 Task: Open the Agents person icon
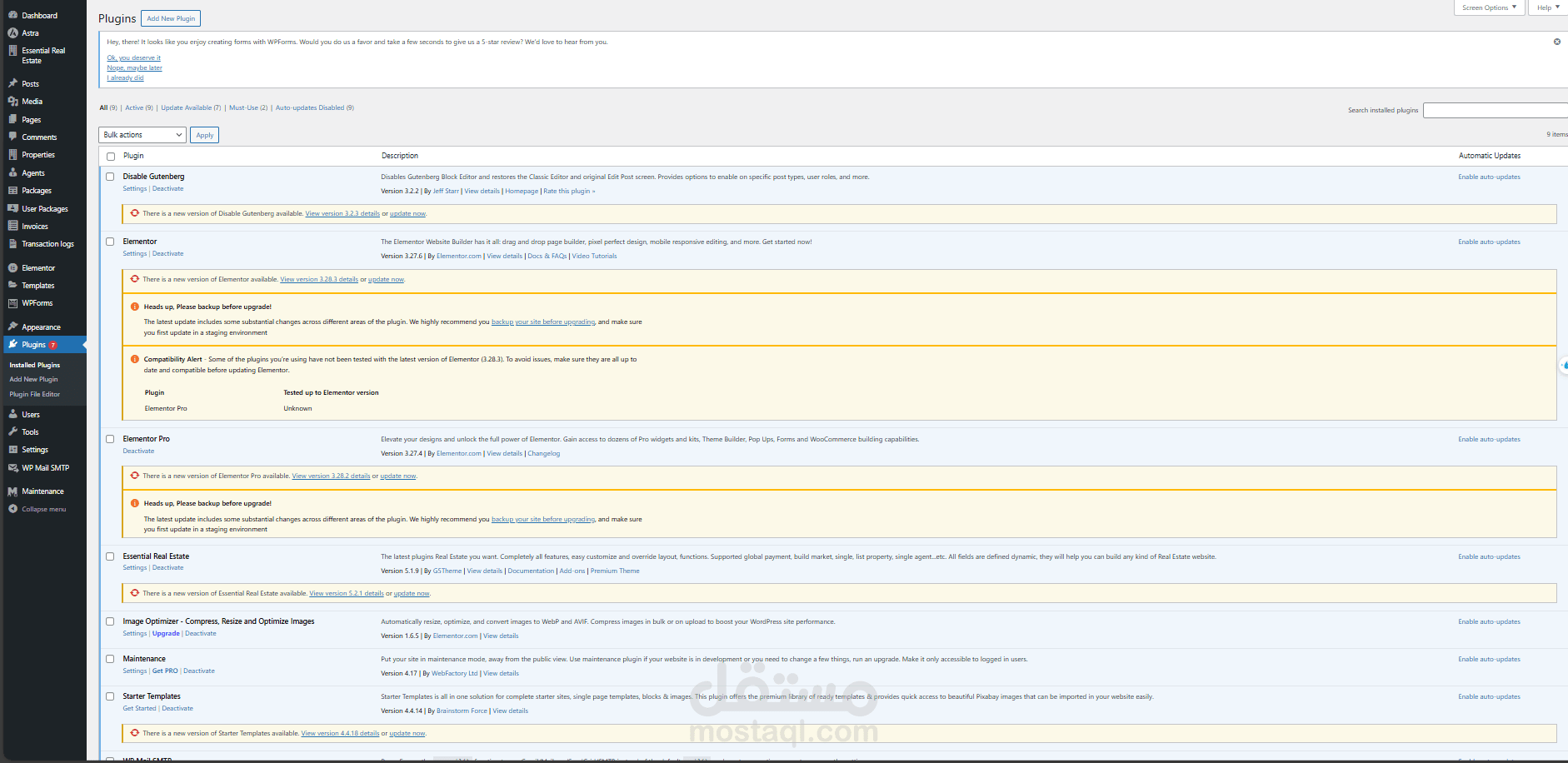coord(12,172)
